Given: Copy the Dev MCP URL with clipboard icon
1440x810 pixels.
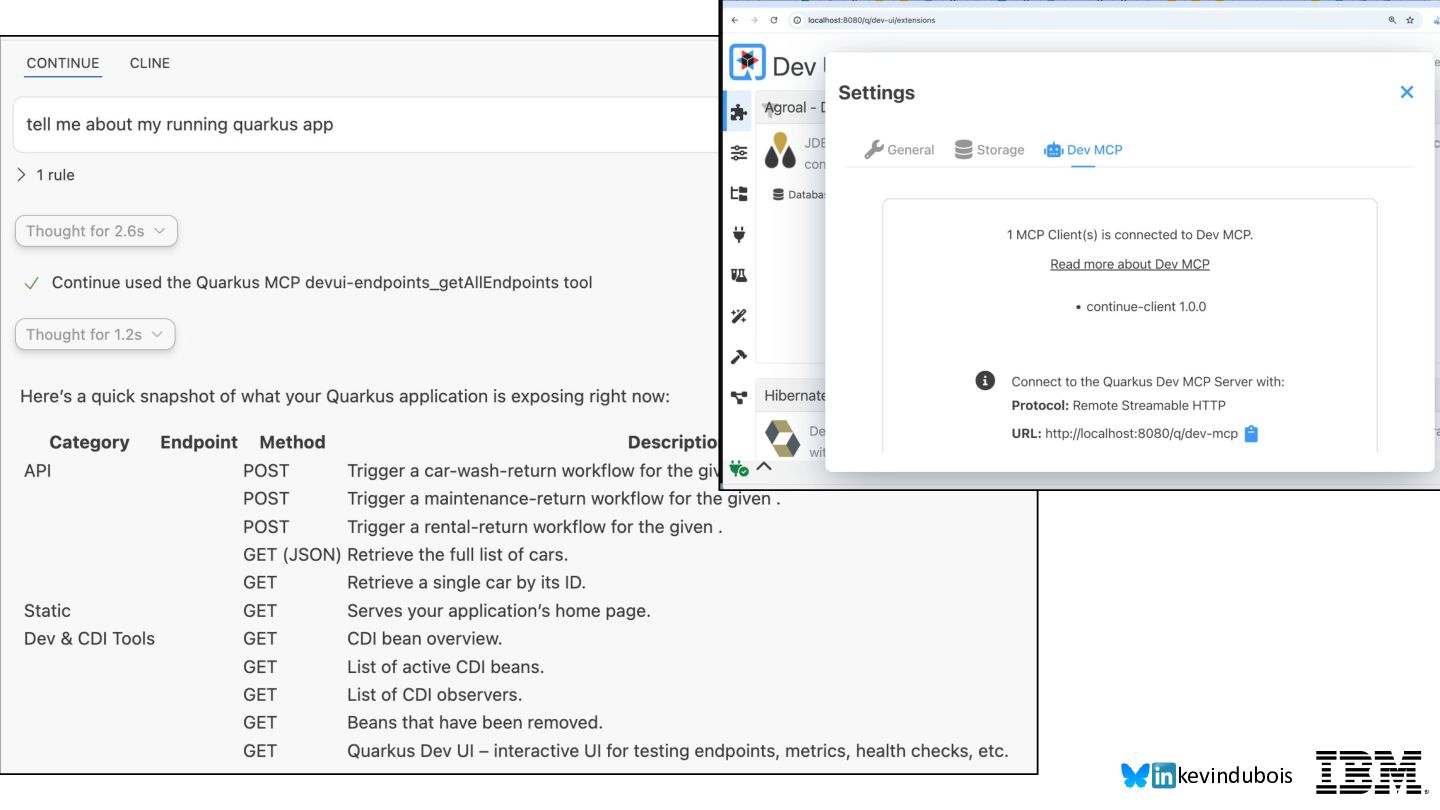Looking at the screenshot, I should tap(1251, 434).
